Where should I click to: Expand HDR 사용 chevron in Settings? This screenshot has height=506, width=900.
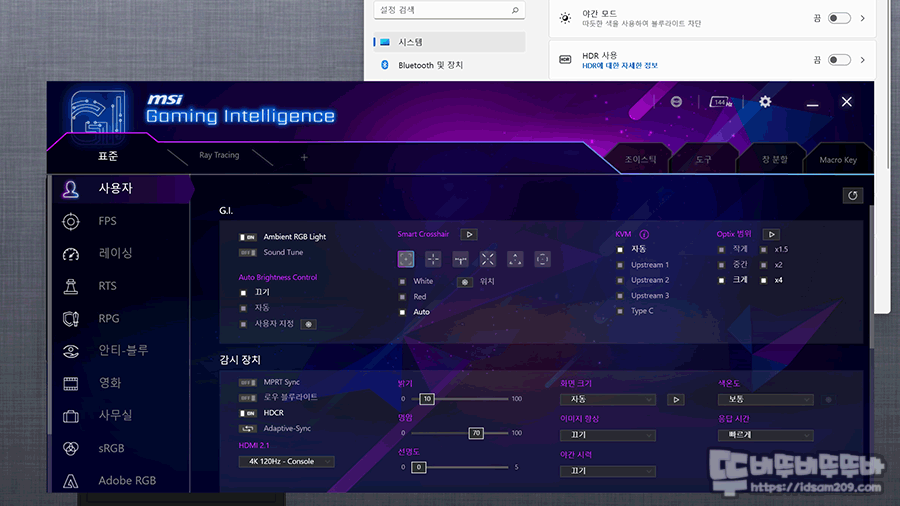[863, 60]
